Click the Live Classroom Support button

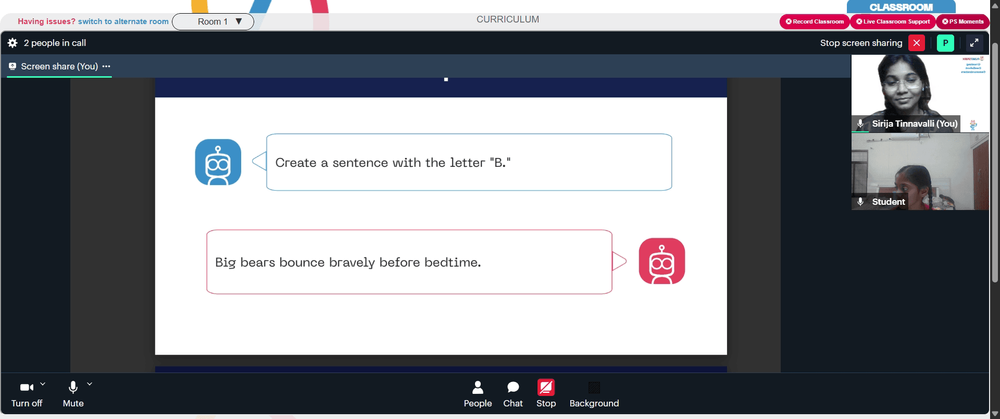click(892, 22)
